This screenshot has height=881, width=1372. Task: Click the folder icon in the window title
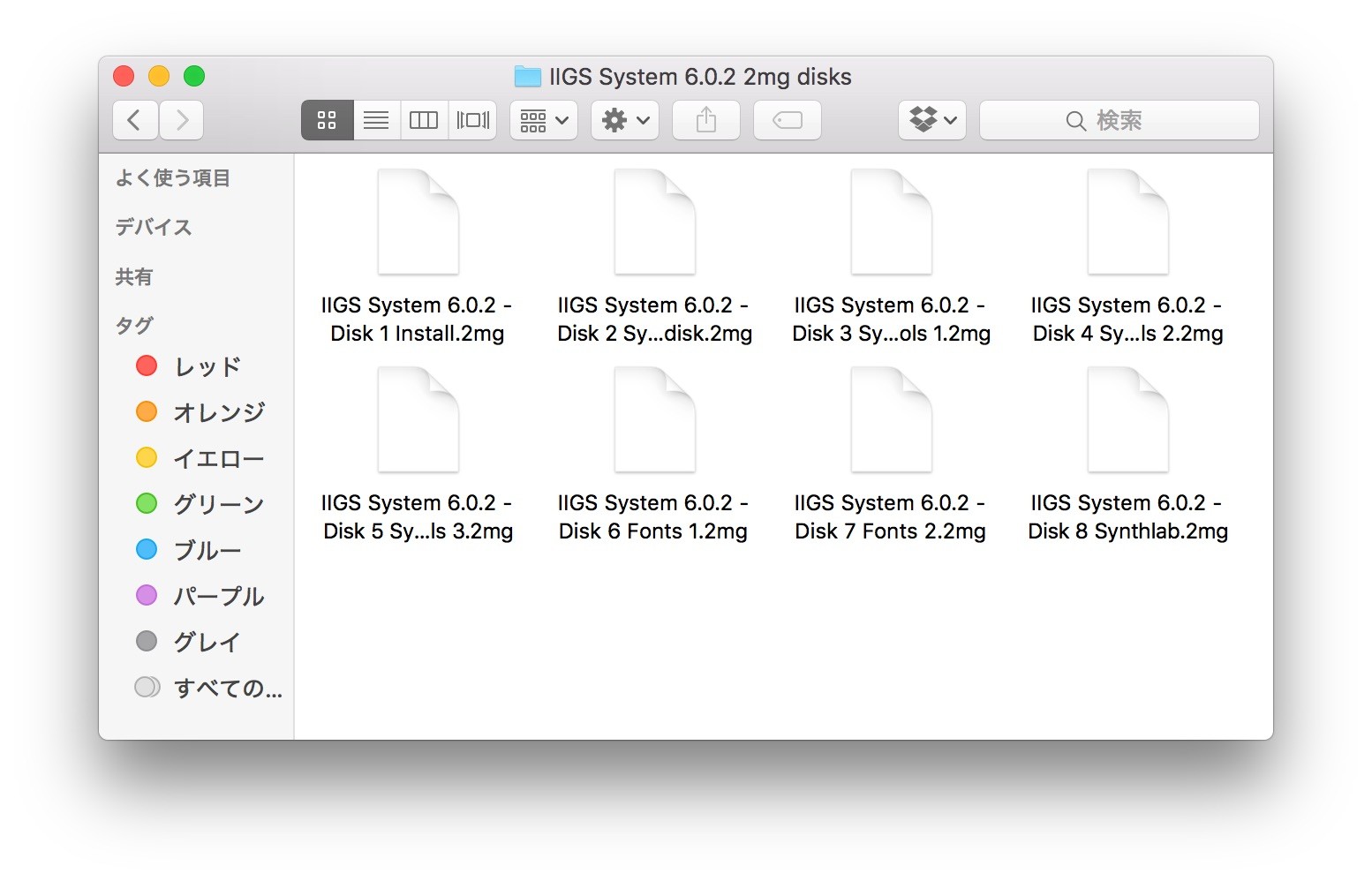pos(528,77)
